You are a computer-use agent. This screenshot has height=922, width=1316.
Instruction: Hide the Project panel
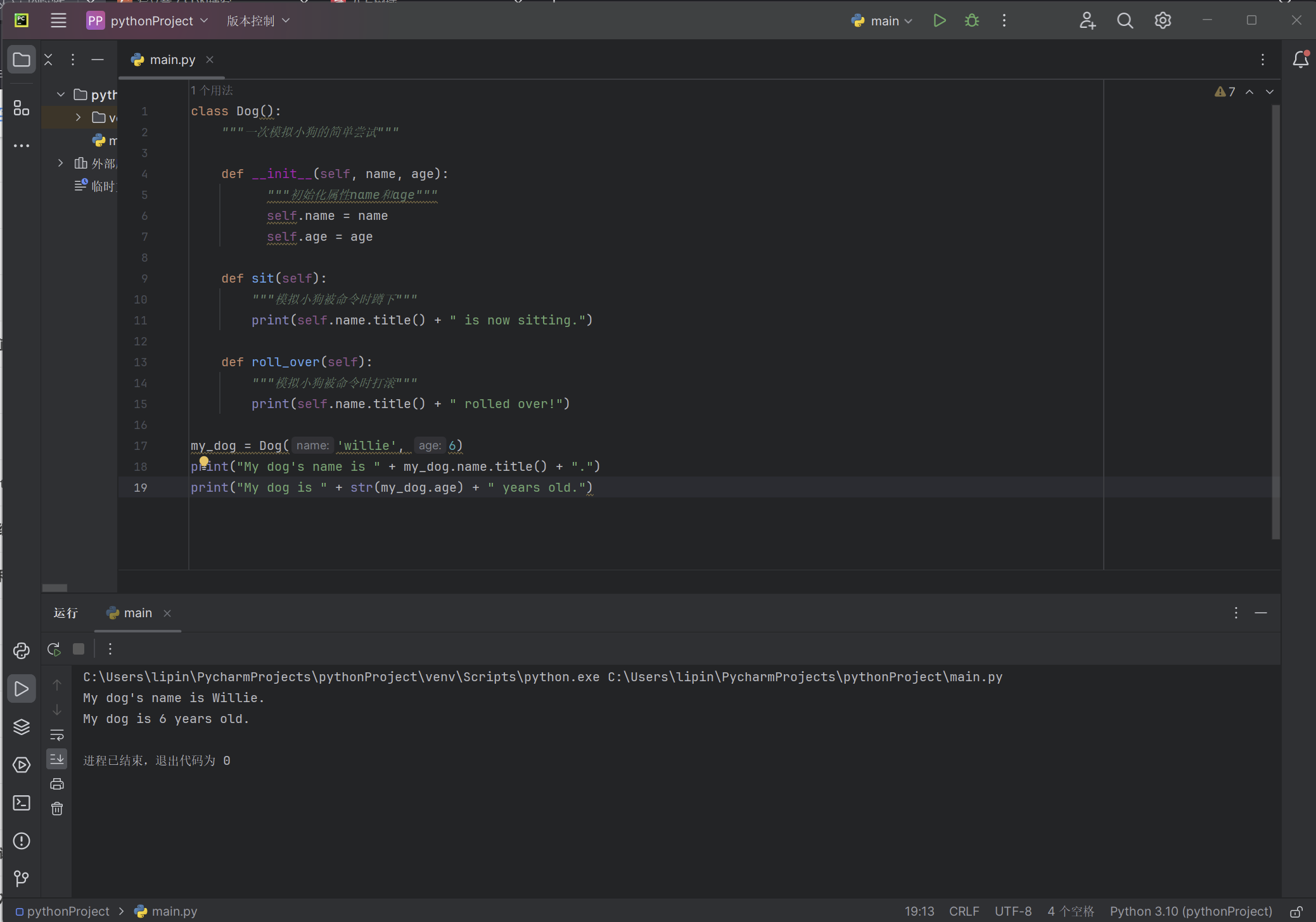97,60
